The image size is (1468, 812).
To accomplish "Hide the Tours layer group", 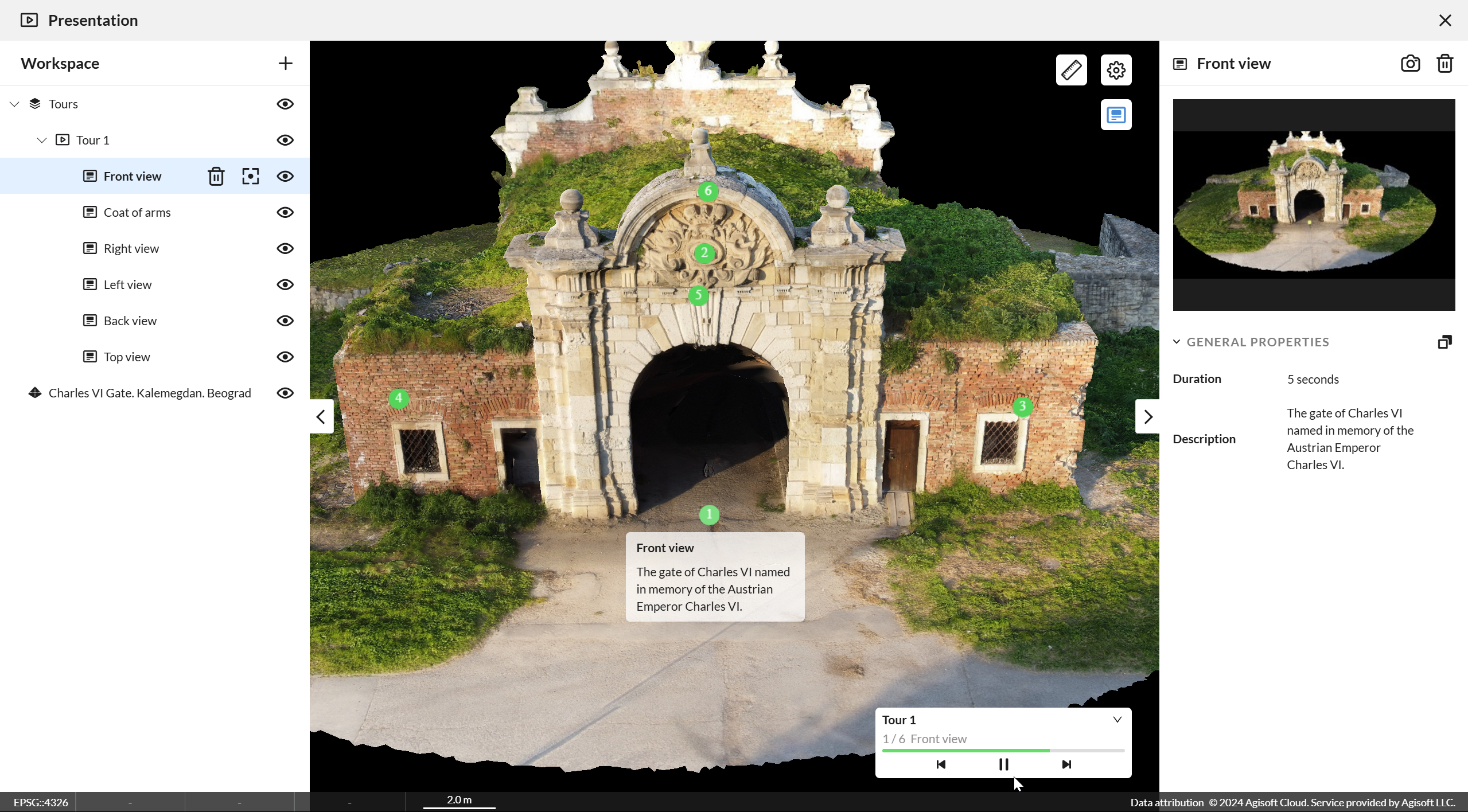I will [x=285, y=104].
